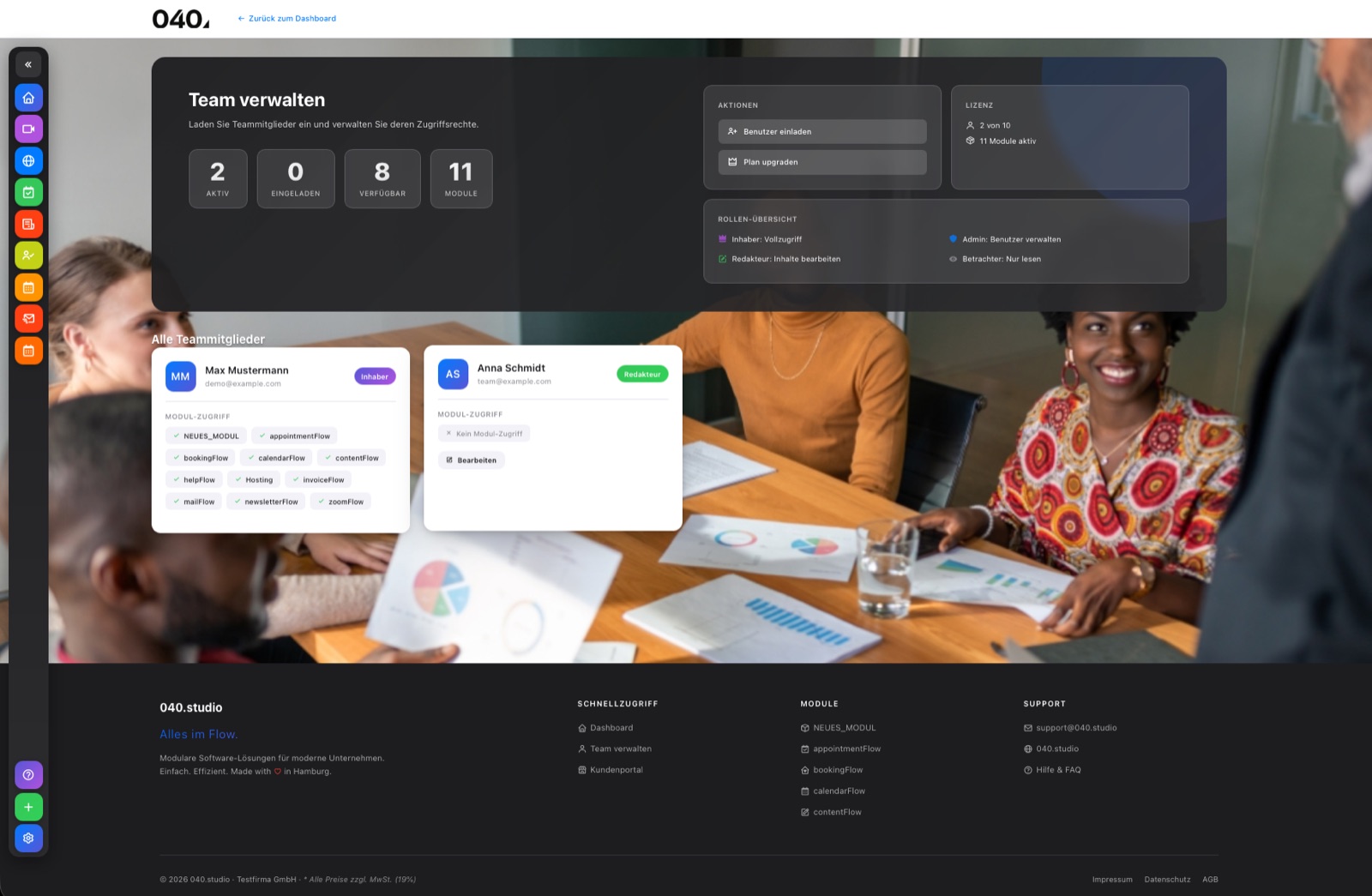This screenshot has width=1372, height=896.
Task: Edit Anna Schmidt via Bearbeiten button
Action: 472,460
